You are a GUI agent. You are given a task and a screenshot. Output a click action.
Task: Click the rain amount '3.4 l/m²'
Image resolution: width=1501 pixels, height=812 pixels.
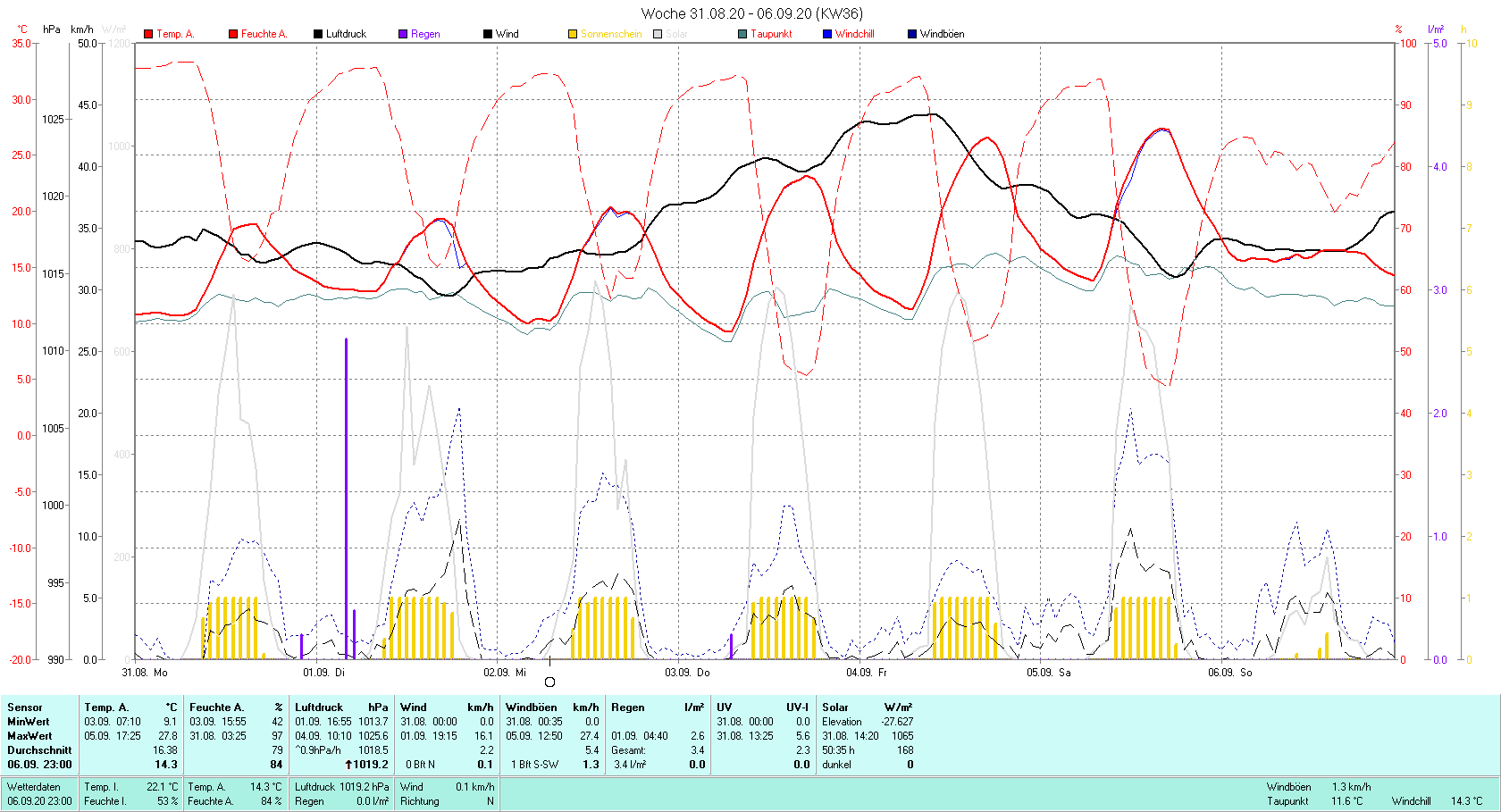pos(630,765)
